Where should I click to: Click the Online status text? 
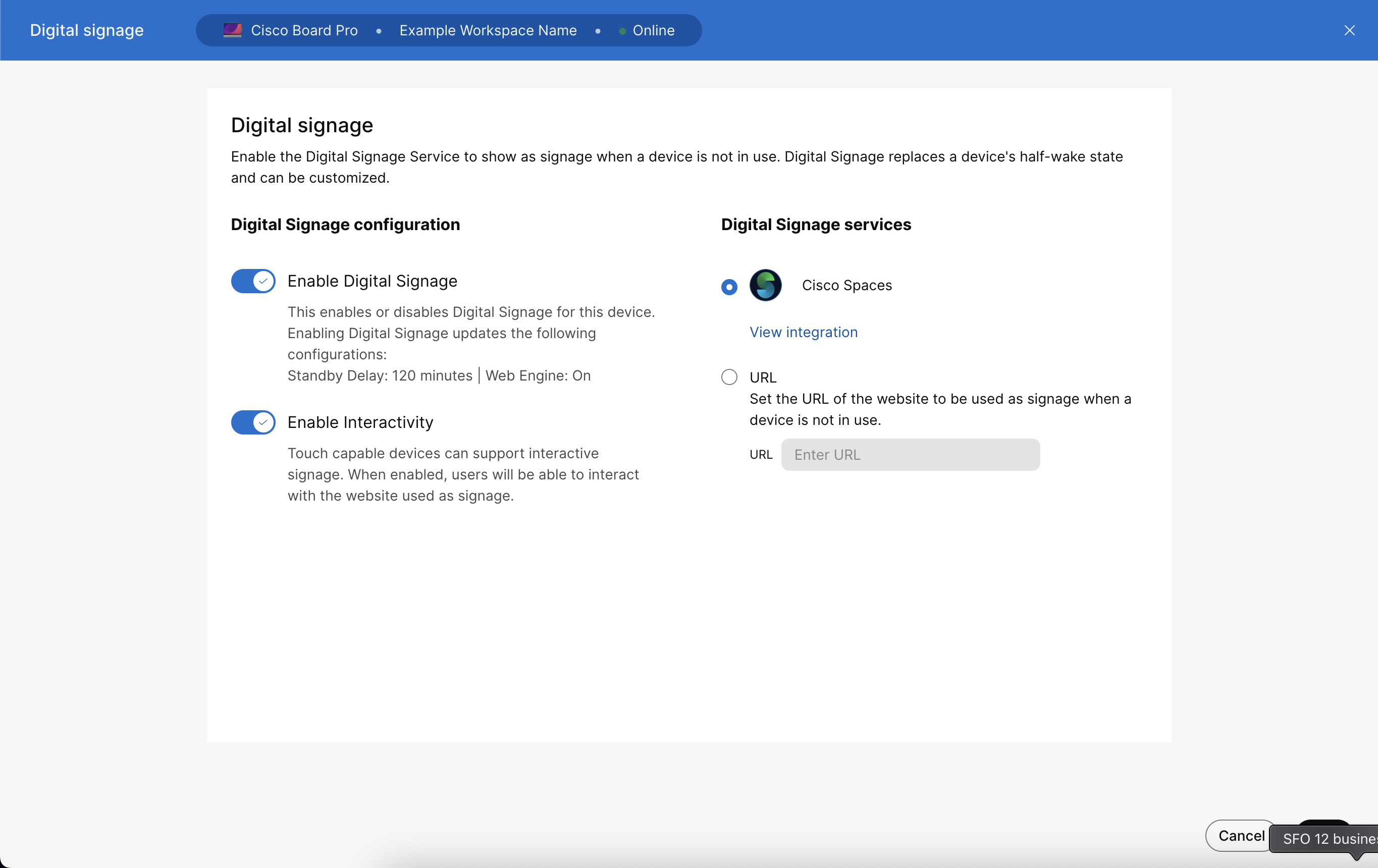(x=653, y=30)
